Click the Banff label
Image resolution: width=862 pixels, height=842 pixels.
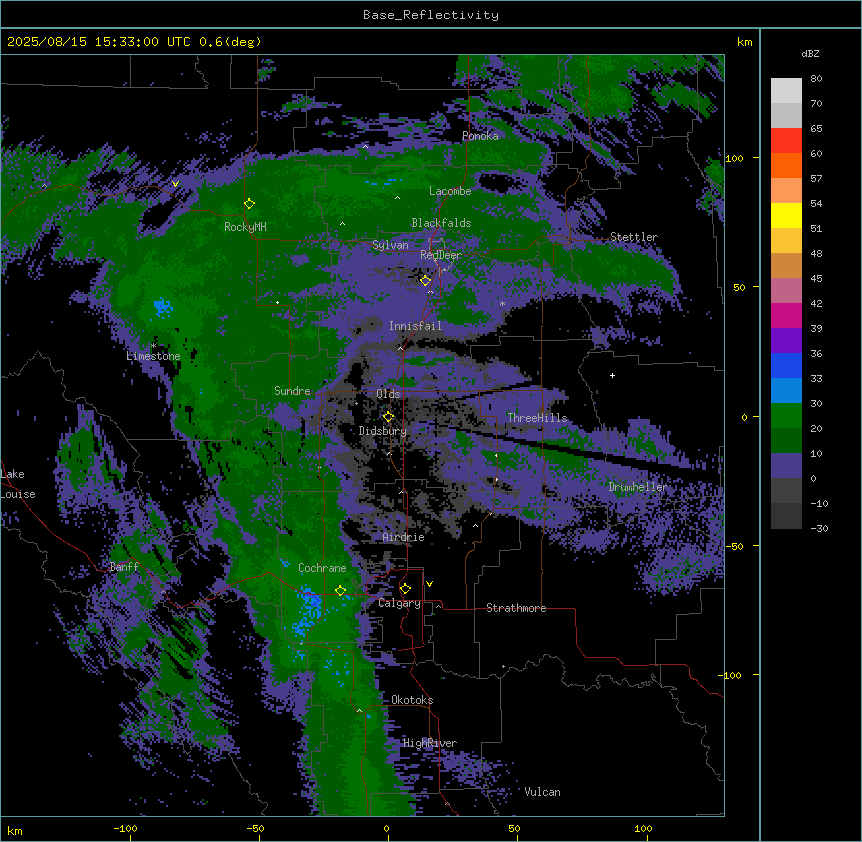(124, 567)
